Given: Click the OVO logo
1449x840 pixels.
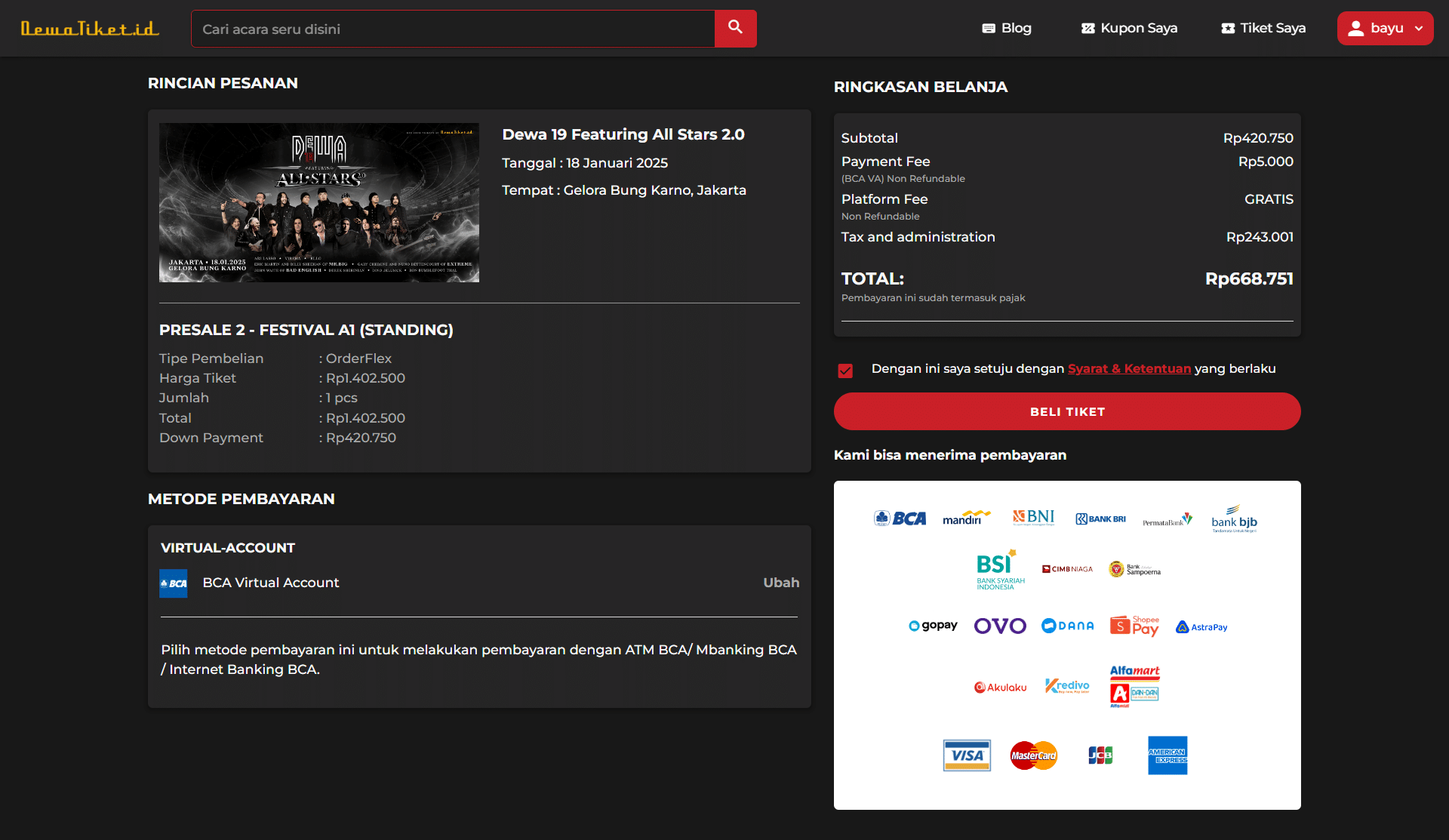Looking at the screenshot, I should 1000,626.
